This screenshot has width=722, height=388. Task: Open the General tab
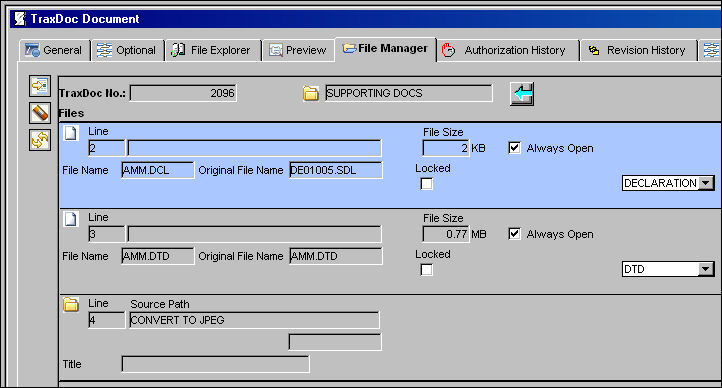tap(54, 50)
